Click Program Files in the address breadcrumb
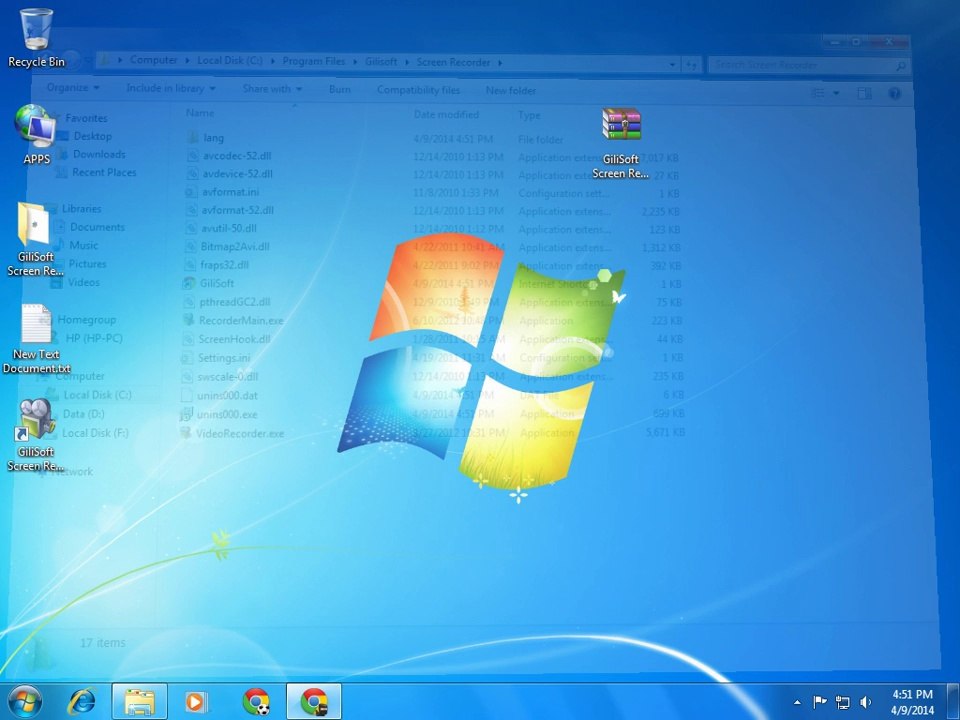The width and height of the screenshot is (960, 720). coord(313,61)
